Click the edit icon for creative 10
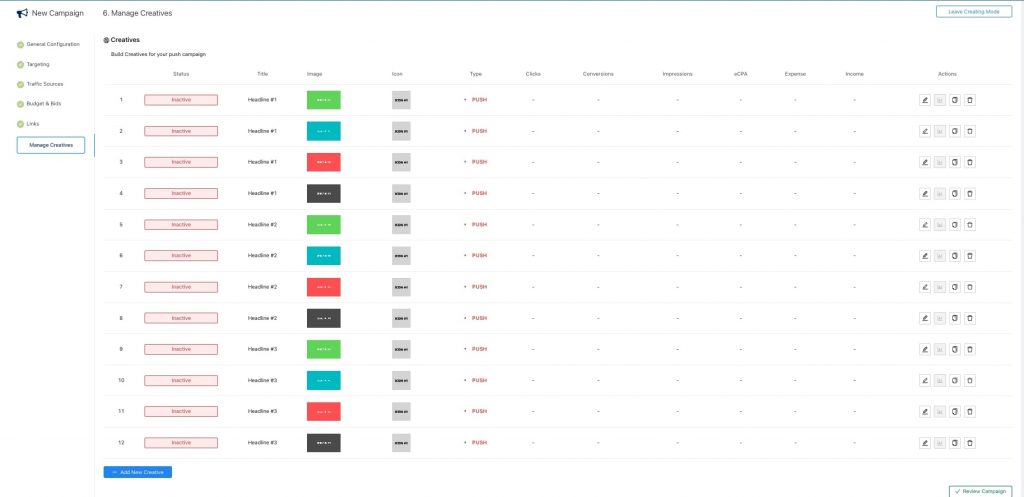 [925, 380]
